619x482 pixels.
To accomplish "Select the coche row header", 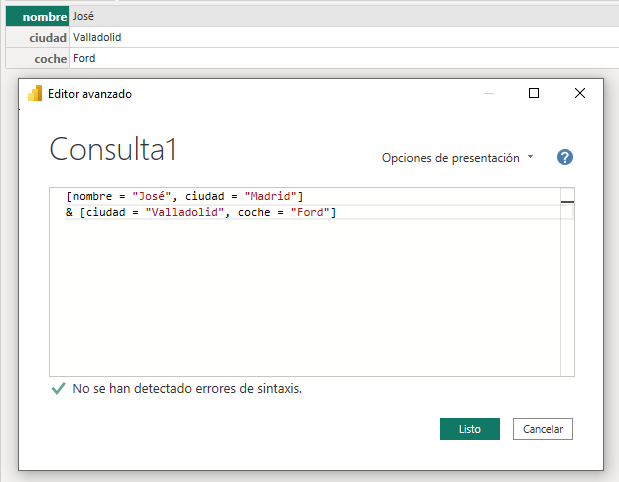I will (x=38, y=58).
